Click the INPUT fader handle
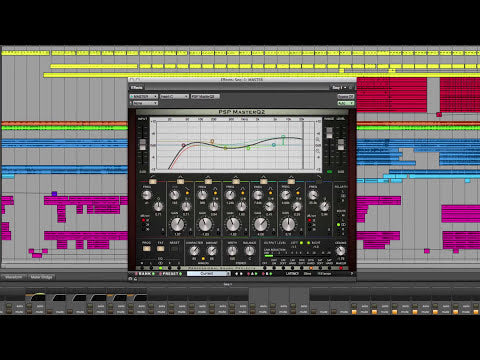This screenshot has width=480, height=360. [x=143, y=145]
